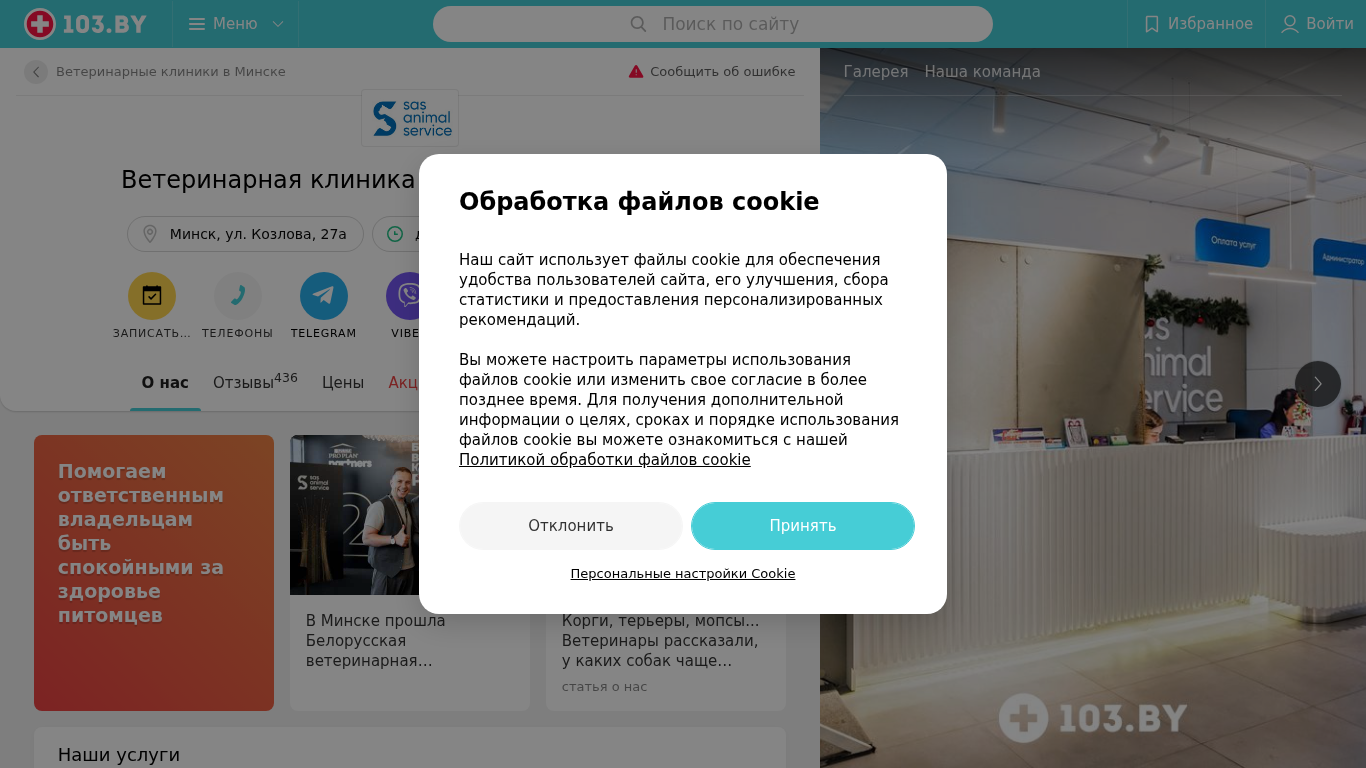Decline cookies with the Отклонить button
Viewport: 1366px width, 768px height.
point(571,526)
